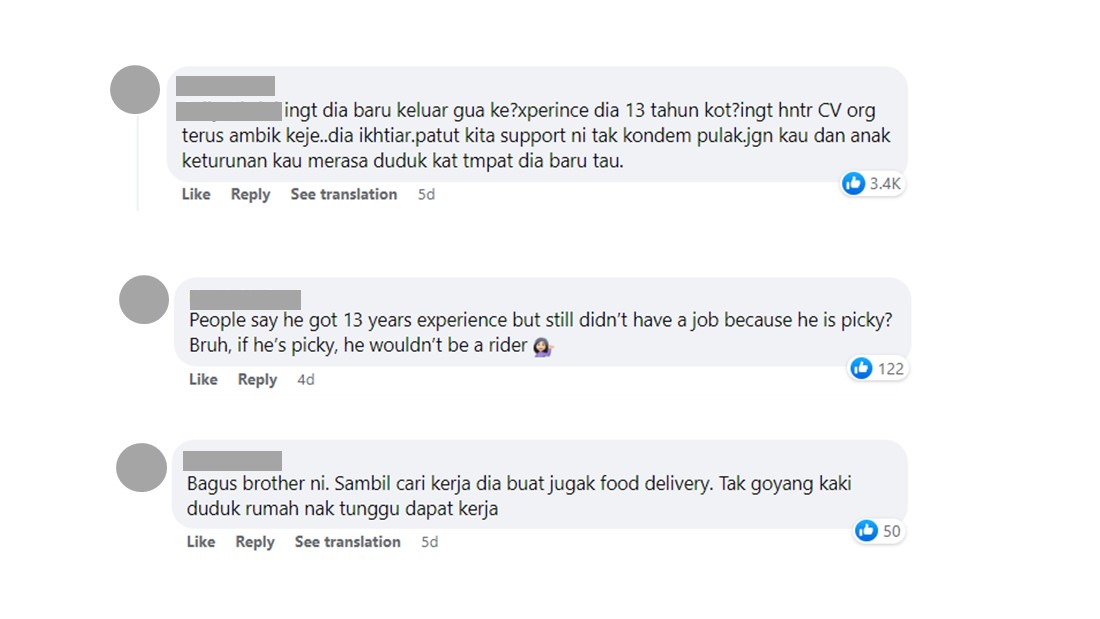Like the English comment about being picky
This screenshot has height=619, width=1100.
(203, 379)
